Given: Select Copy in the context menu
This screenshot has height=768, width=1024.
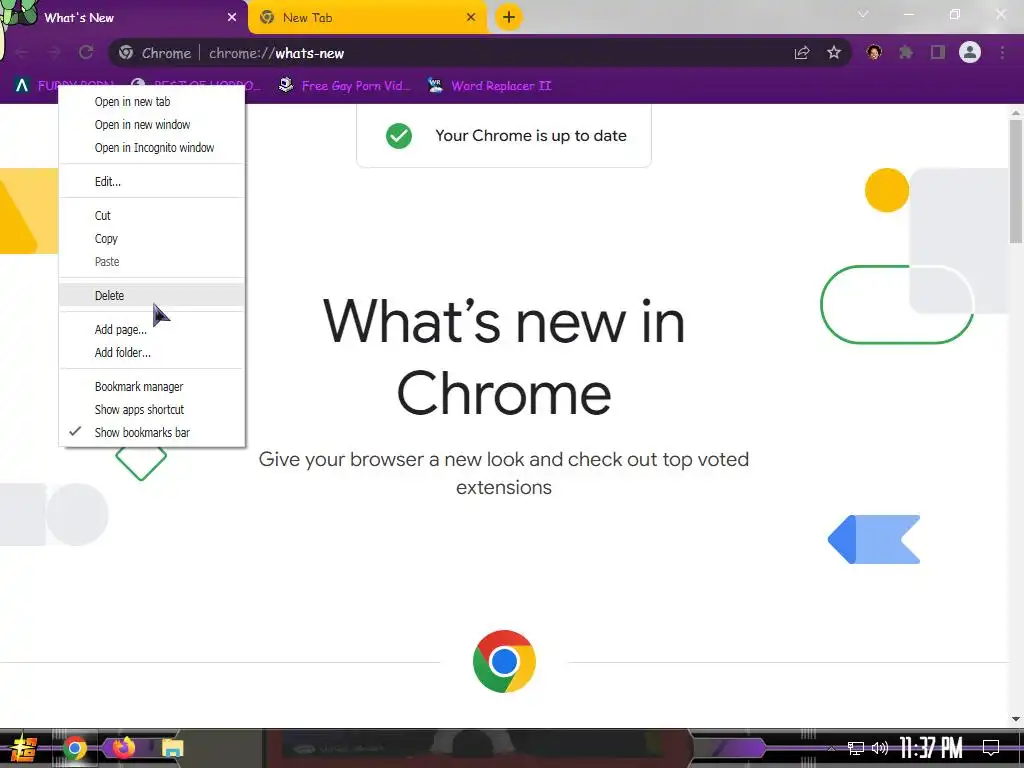Looking at the screenshot, I should (x=152, y=238).
